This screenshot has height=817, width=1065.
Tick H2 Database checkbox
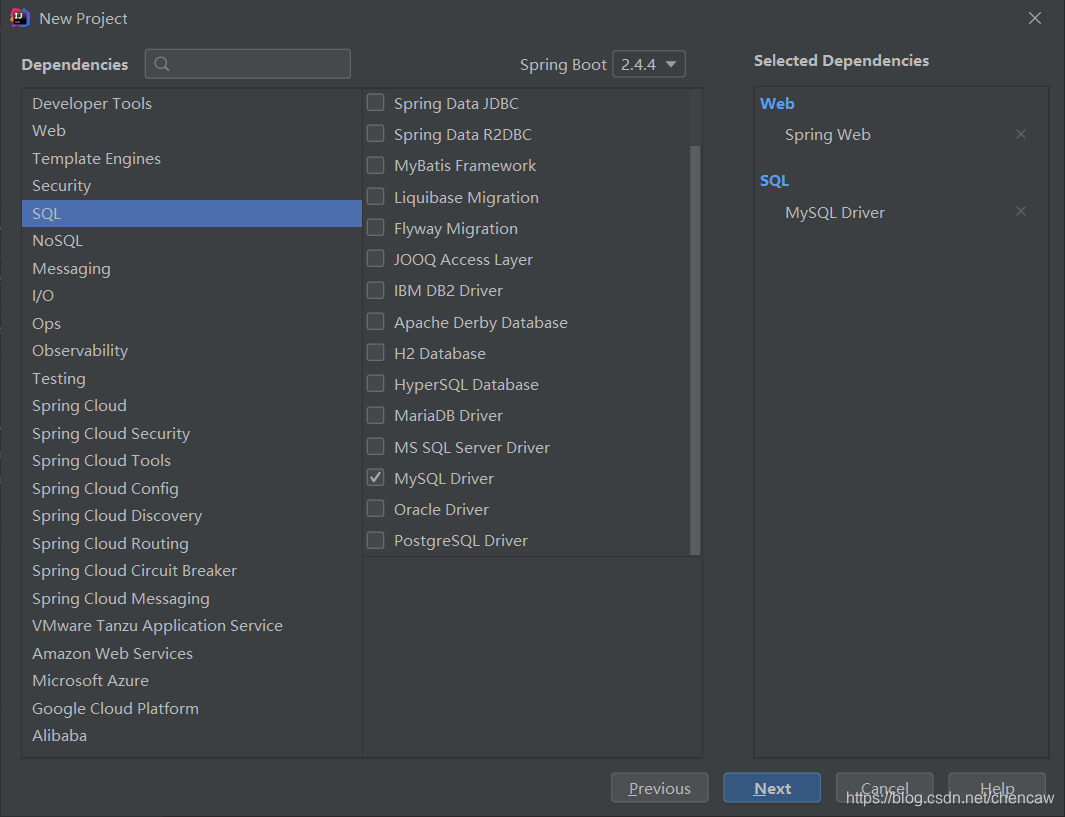point(376,352)
